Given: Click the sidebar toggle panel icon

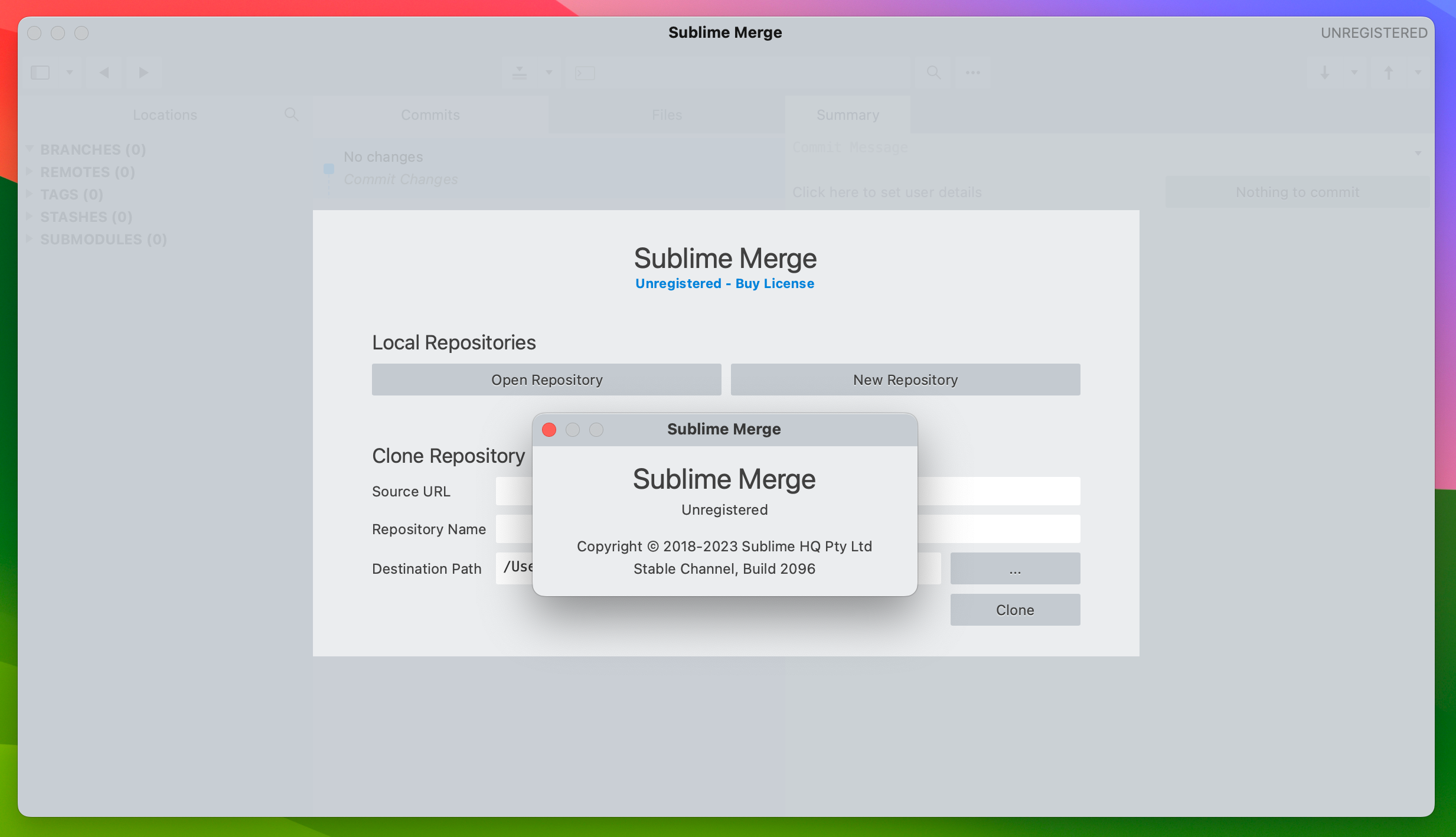Looking at the screenshot, I should [x=40, y=72].
